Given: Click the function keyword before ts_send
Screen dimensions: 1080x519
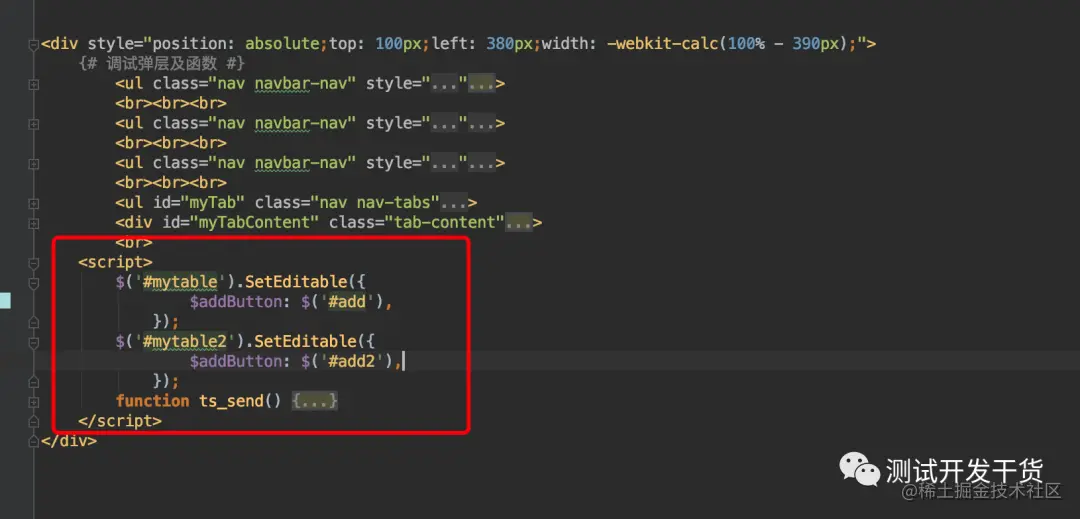Looking at the screenshot, I should tap(152, 401).
